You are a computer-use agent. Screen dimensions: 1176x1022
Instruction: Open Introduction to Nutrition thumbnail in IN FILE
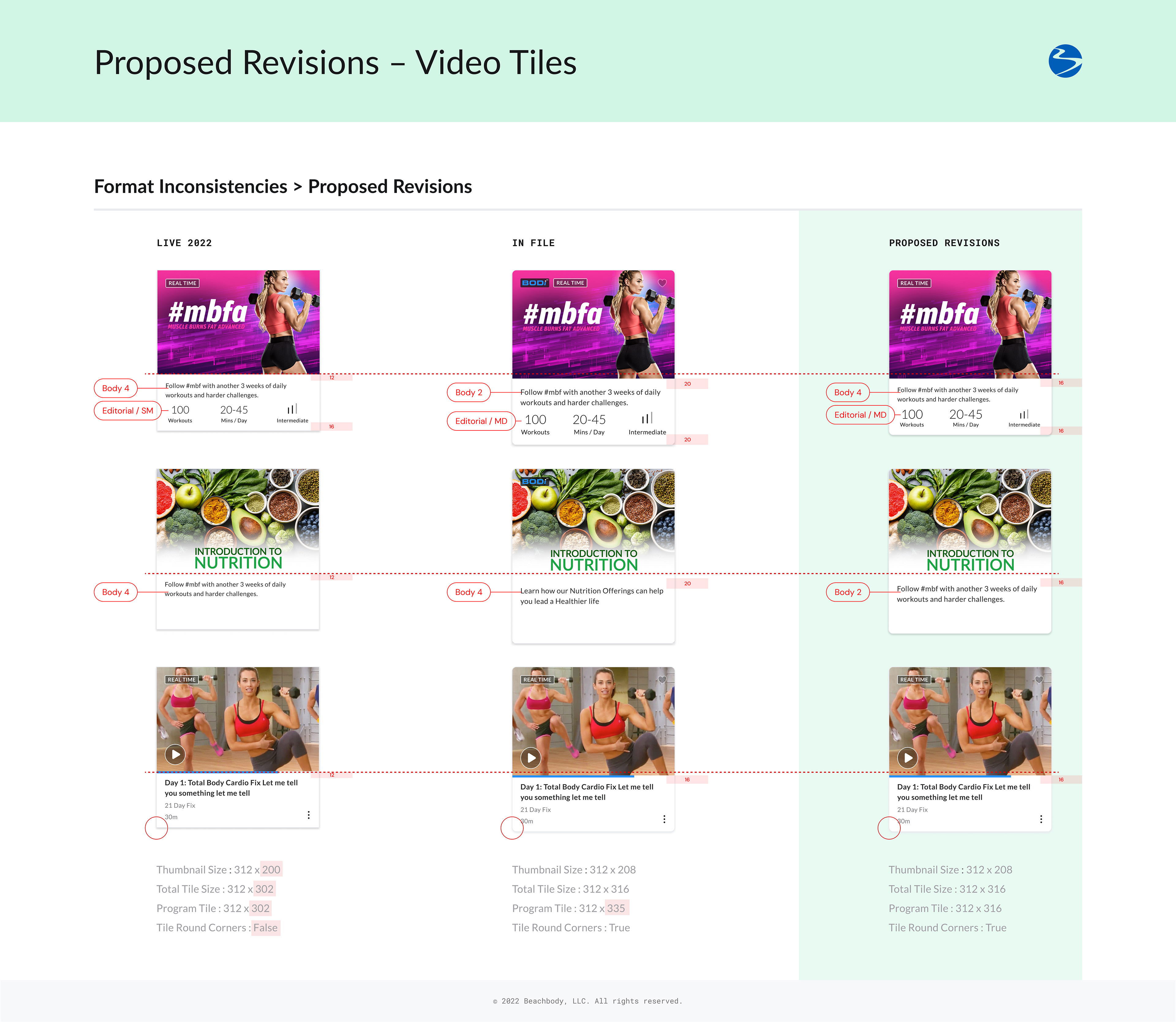593,522
